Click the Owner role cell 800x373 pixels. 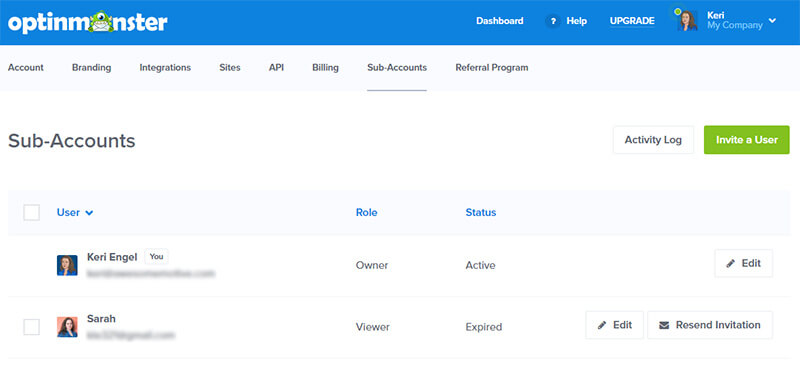pos(372,265)
